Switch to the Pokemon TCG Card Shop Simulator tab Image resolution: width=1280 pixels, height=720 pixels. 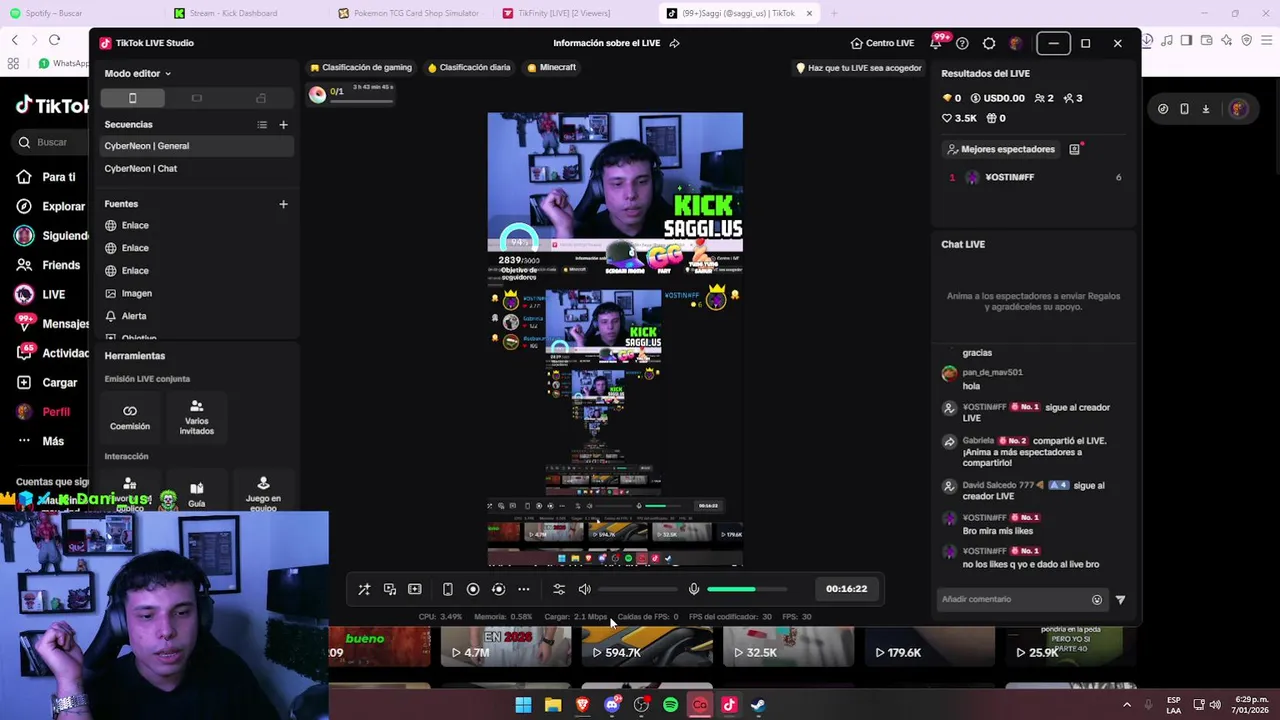click(x=415, y=13)
